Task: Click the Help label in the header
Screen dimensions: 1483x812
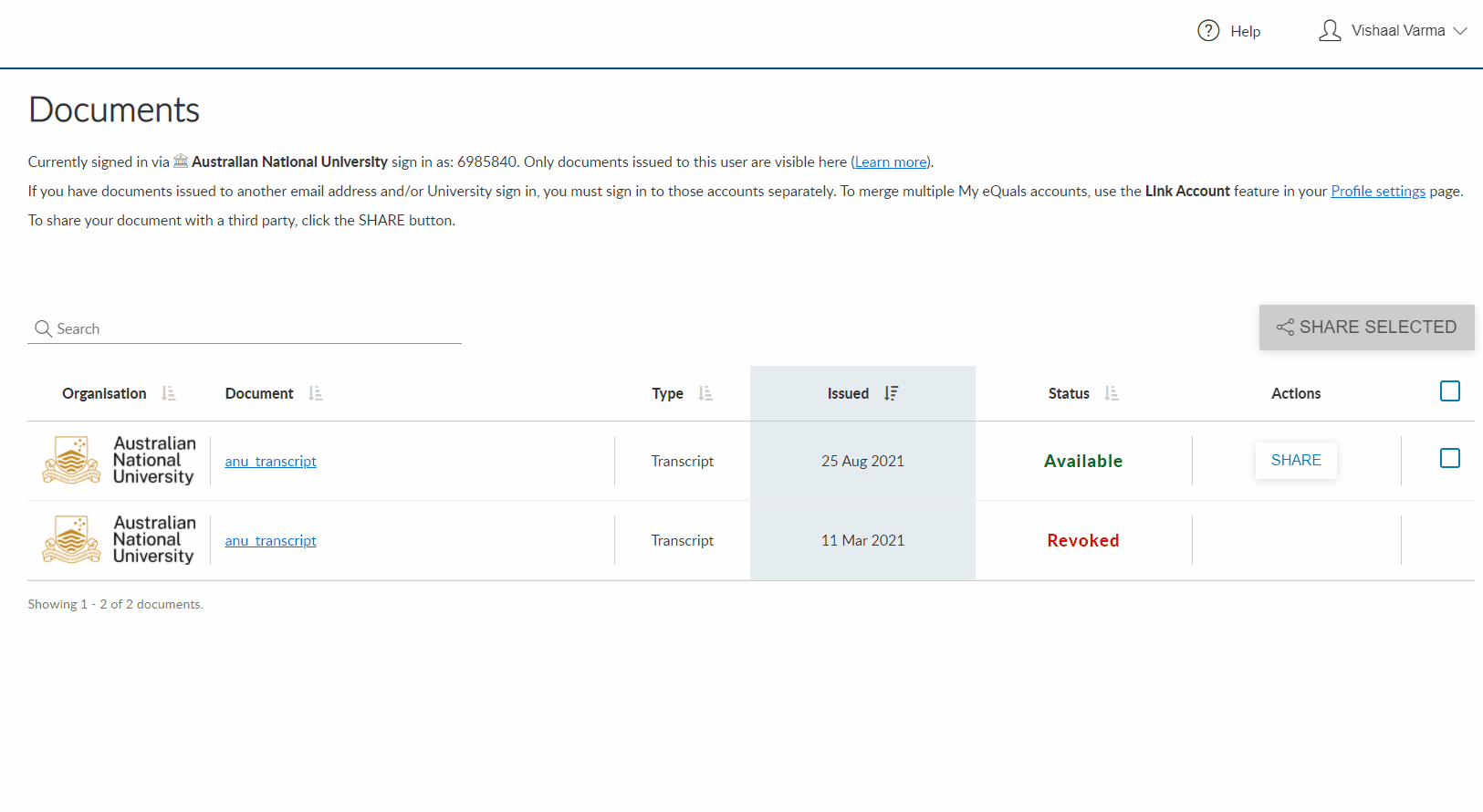Action: tap(1245, 31)
